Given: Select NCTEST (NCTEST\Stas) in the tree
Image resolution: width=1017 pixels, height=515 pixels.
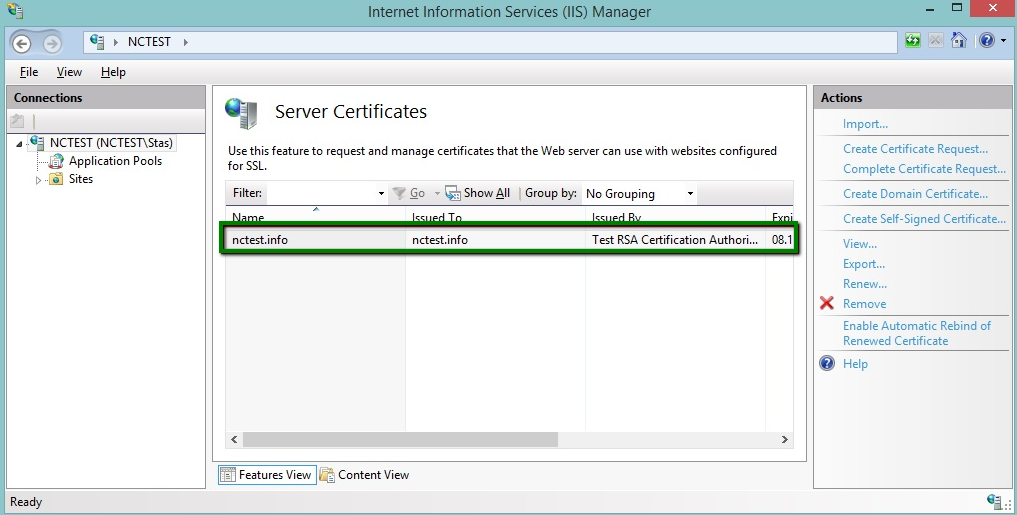Looking at the screenshot, I should pos(112,143).
